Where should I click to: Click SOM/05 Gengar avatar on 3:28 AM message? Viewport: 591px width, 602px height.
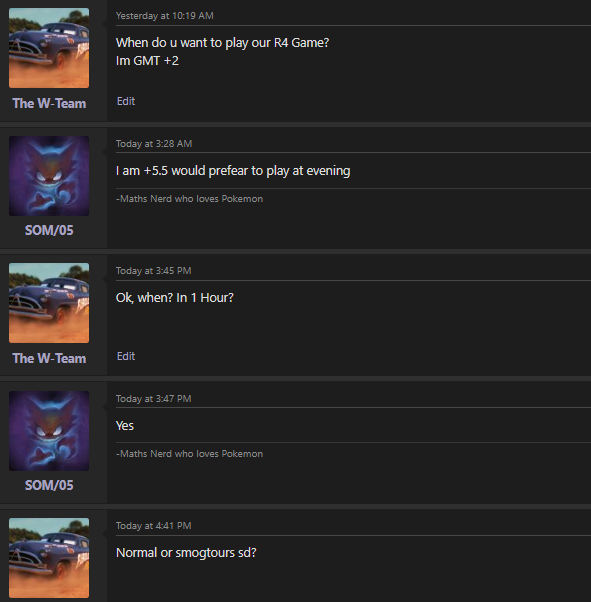tap(49, 176)
